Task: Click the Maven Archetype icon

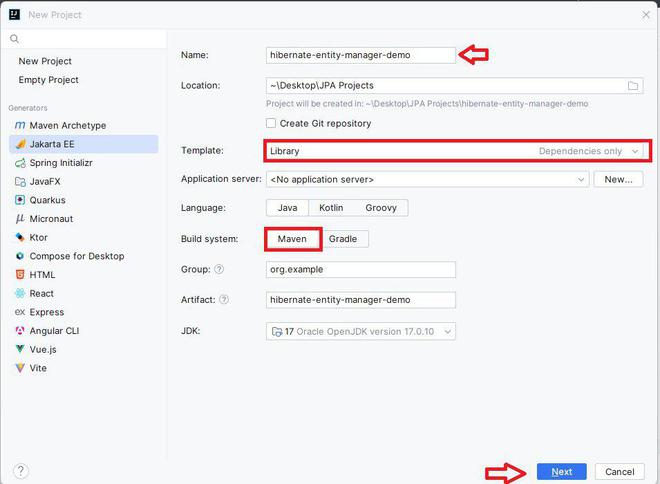Action: [x=20, y=125]
